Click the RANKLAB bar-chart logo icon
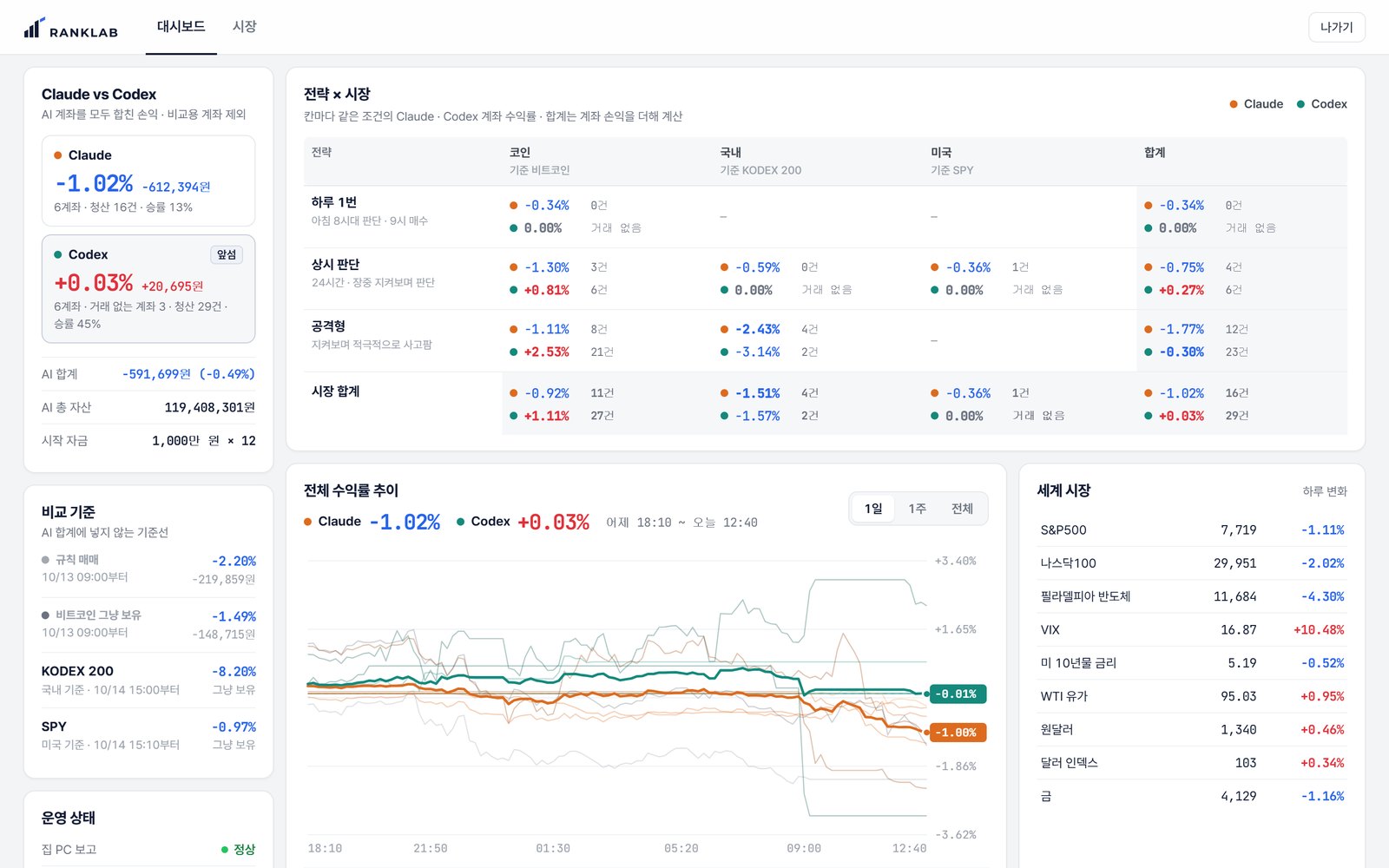The width and height of the screenshot is (1389, 868). tap(34, 27)
